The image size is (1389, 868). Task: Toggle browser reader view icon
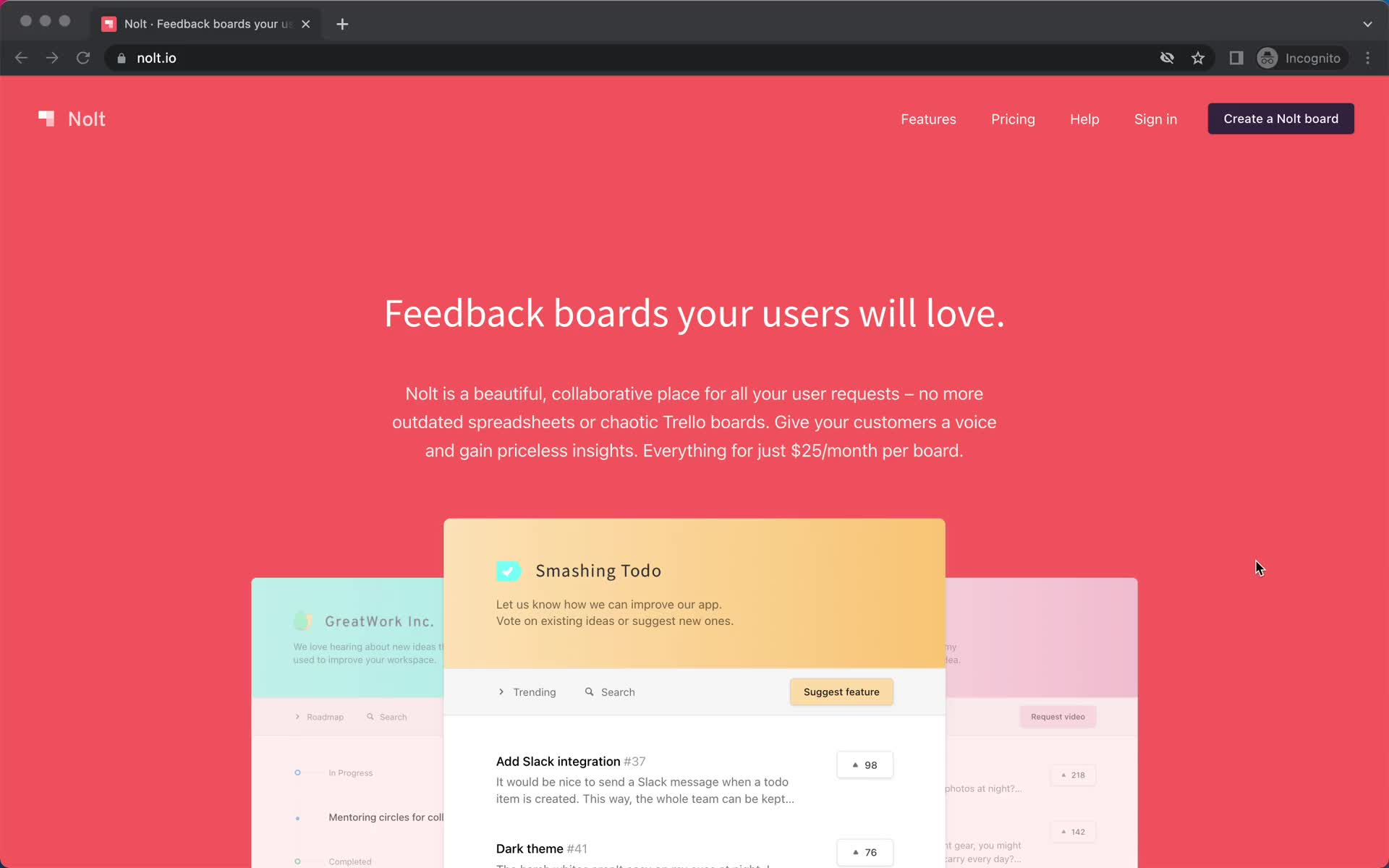pyautogui.click(x=1236, y=58)
